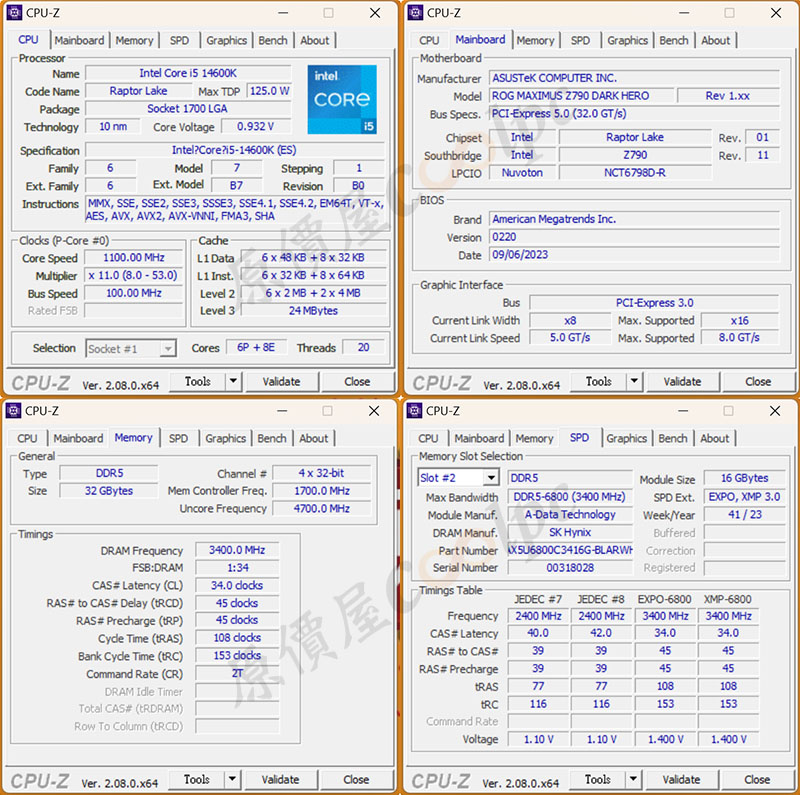The image size is (800, 795).
Task: Expand the Slot #2 memory slot selector
Action: coord(491,478)
